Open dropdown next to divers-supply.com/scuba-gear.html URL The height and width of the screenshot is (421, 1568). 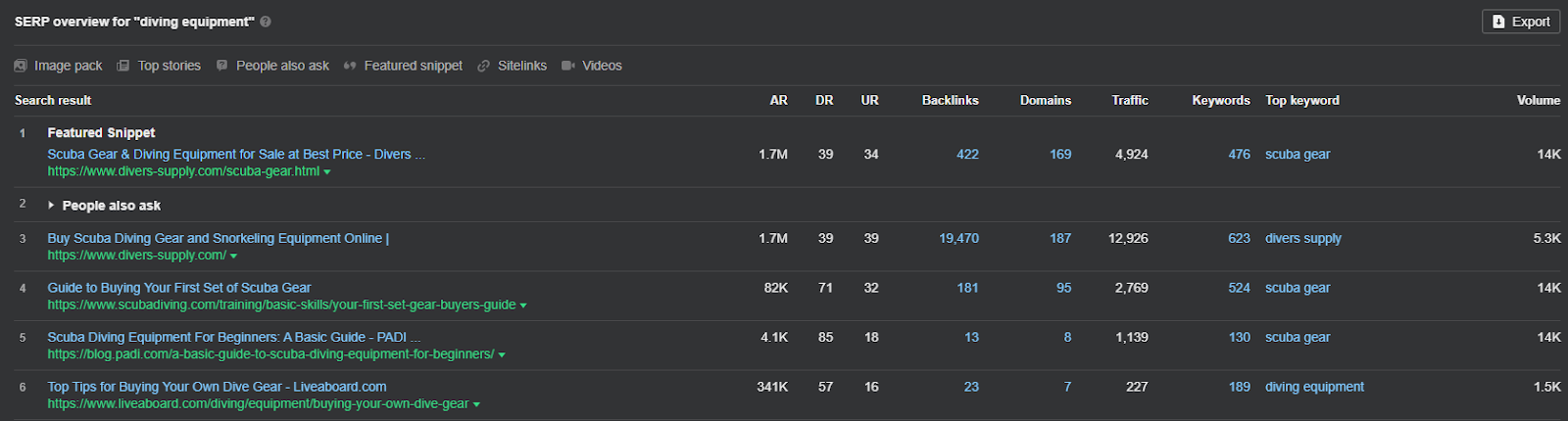pos(327,172)
